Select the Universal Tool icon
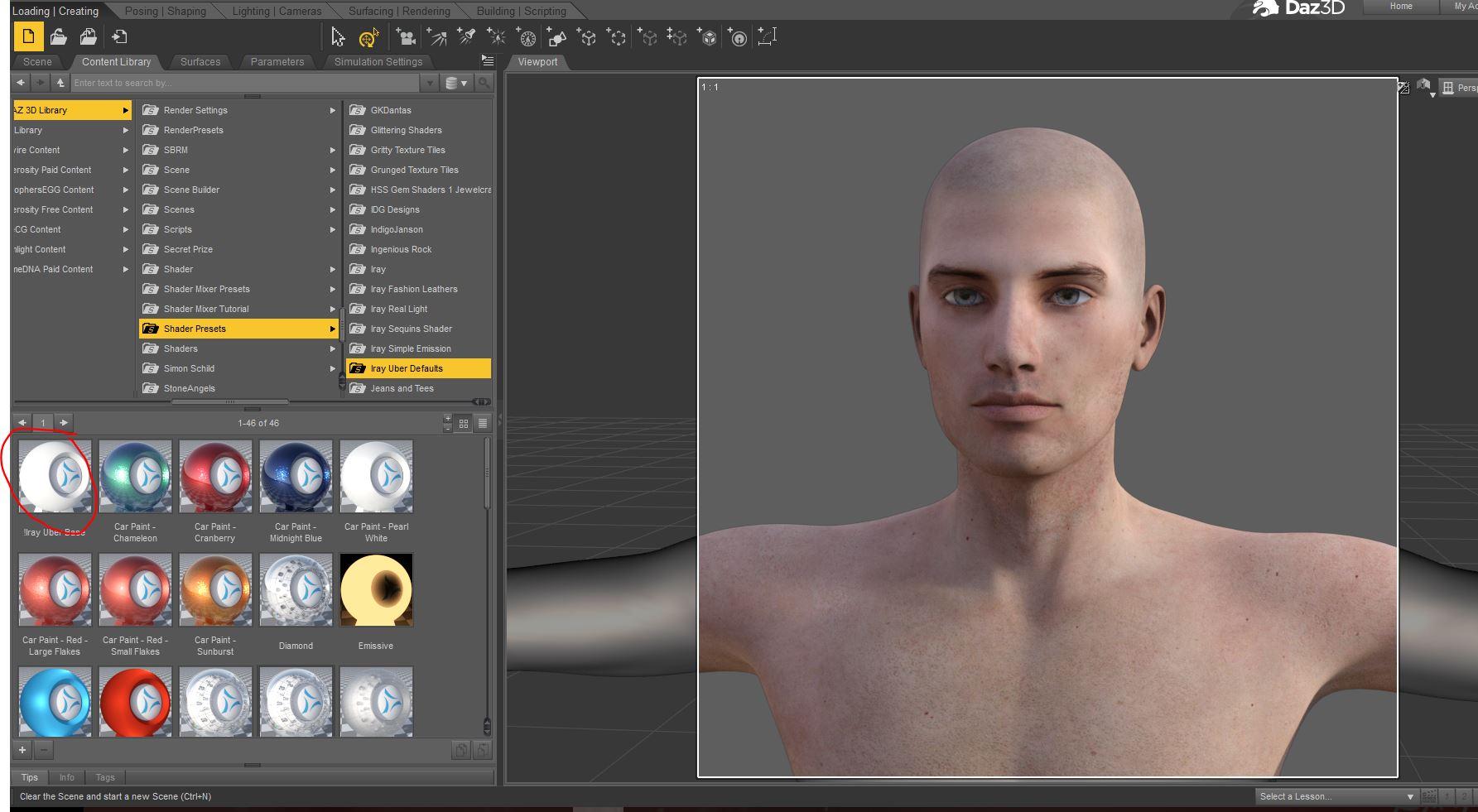 click(368, 37)
